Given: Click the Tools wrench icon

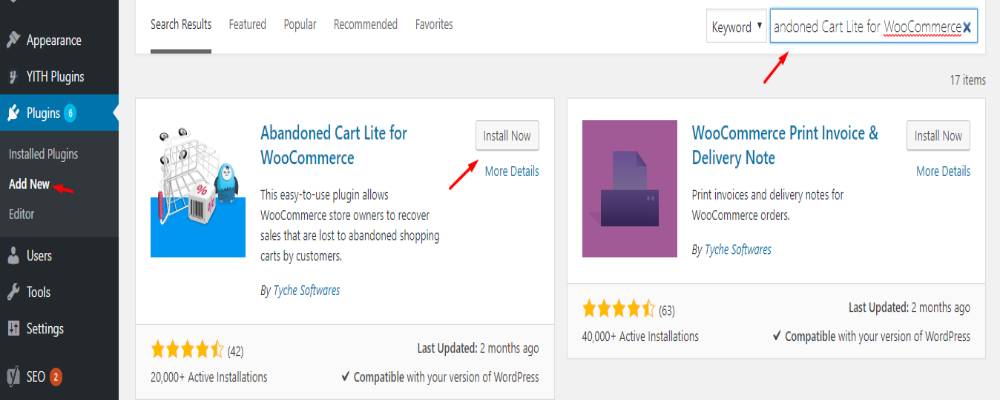Looking at the screenshot, I should click(14, 292).
